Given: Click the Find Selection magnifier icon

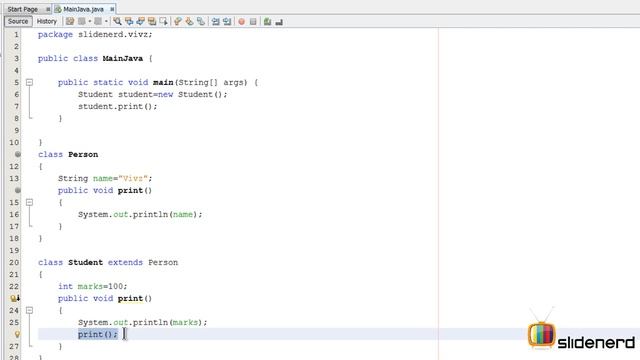Looking at the screenshot, I should 117,21.
